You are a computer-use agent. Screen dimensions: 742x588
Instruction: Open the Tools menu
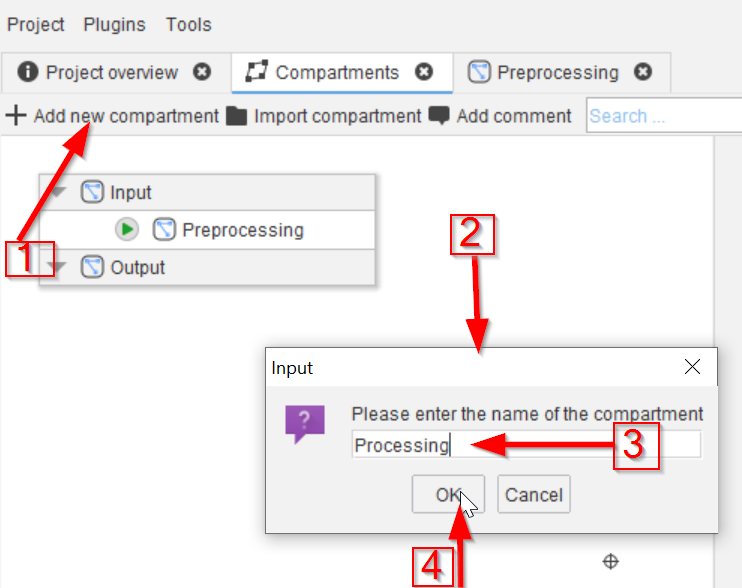189,24
